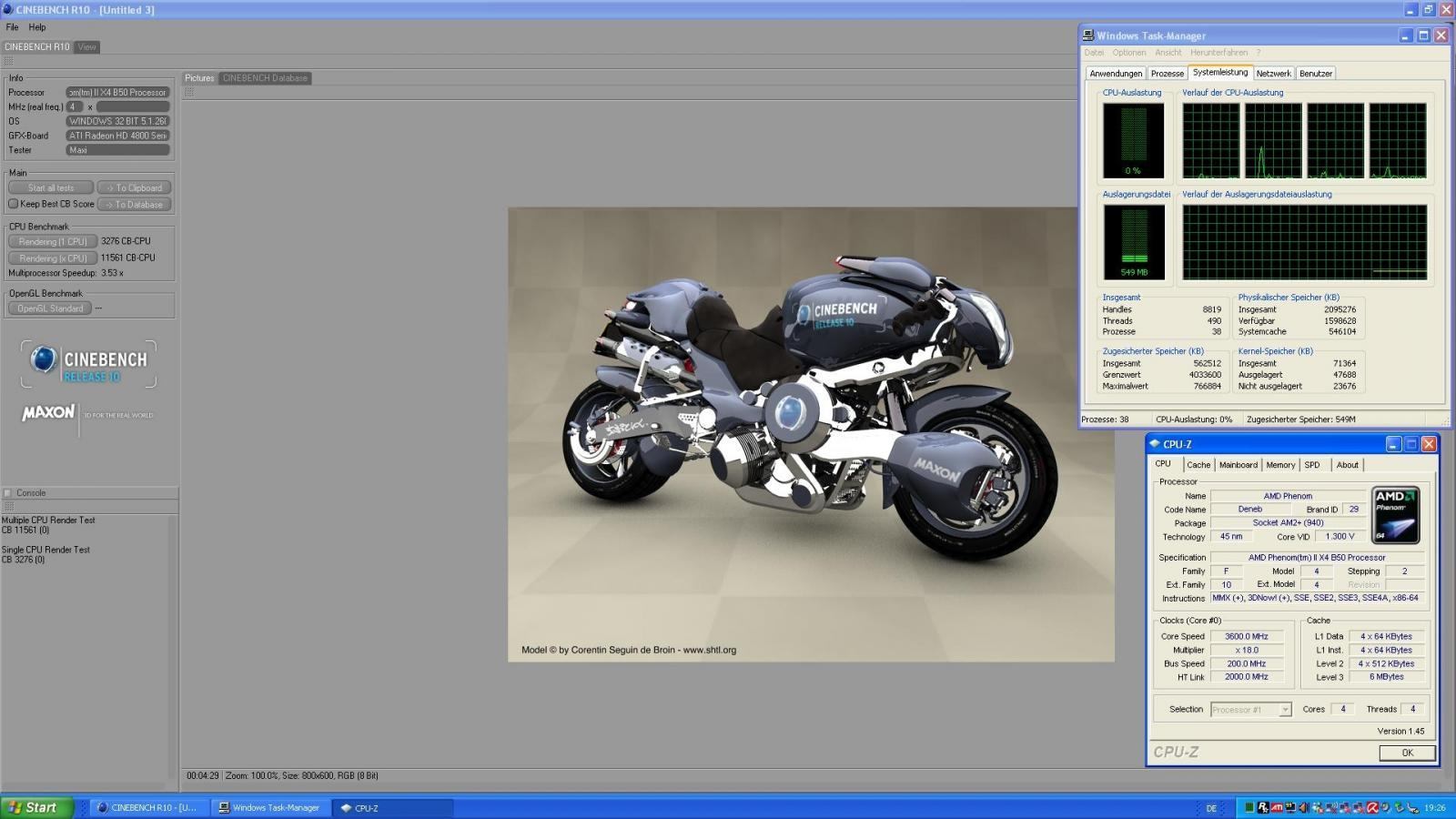
Task: Click the rendered motorcycle image
Action: (x=811, y=434)
